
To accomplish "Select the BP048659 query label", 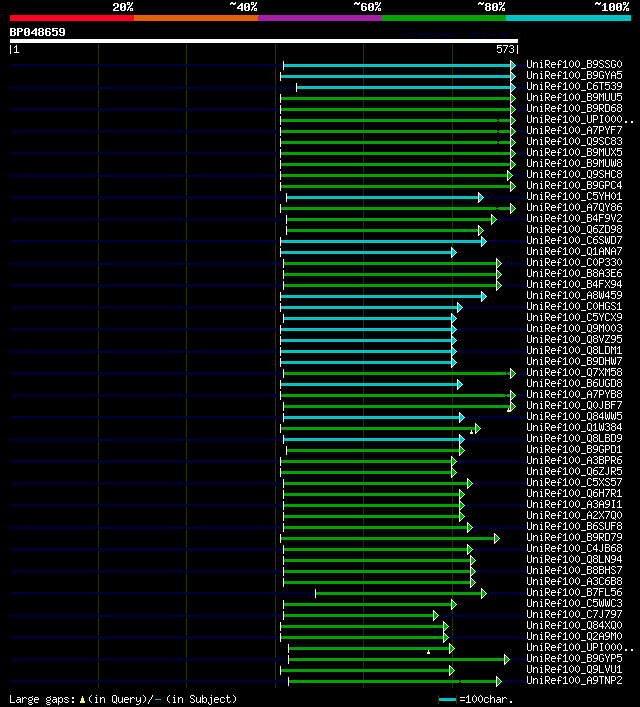I will [37, 32].
